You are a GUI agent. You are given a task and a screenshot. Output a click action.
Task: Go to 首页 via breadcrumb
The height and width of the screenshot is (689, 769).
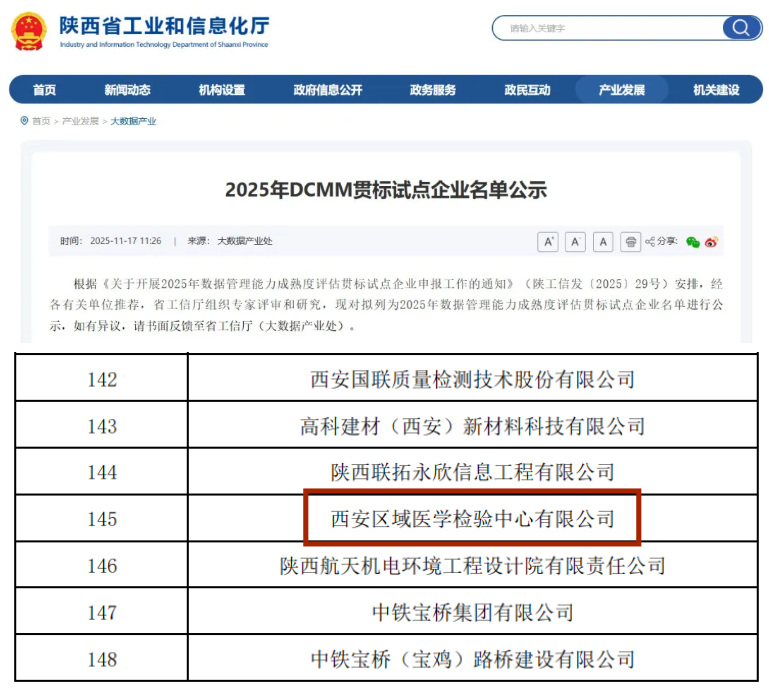point(41,121)
